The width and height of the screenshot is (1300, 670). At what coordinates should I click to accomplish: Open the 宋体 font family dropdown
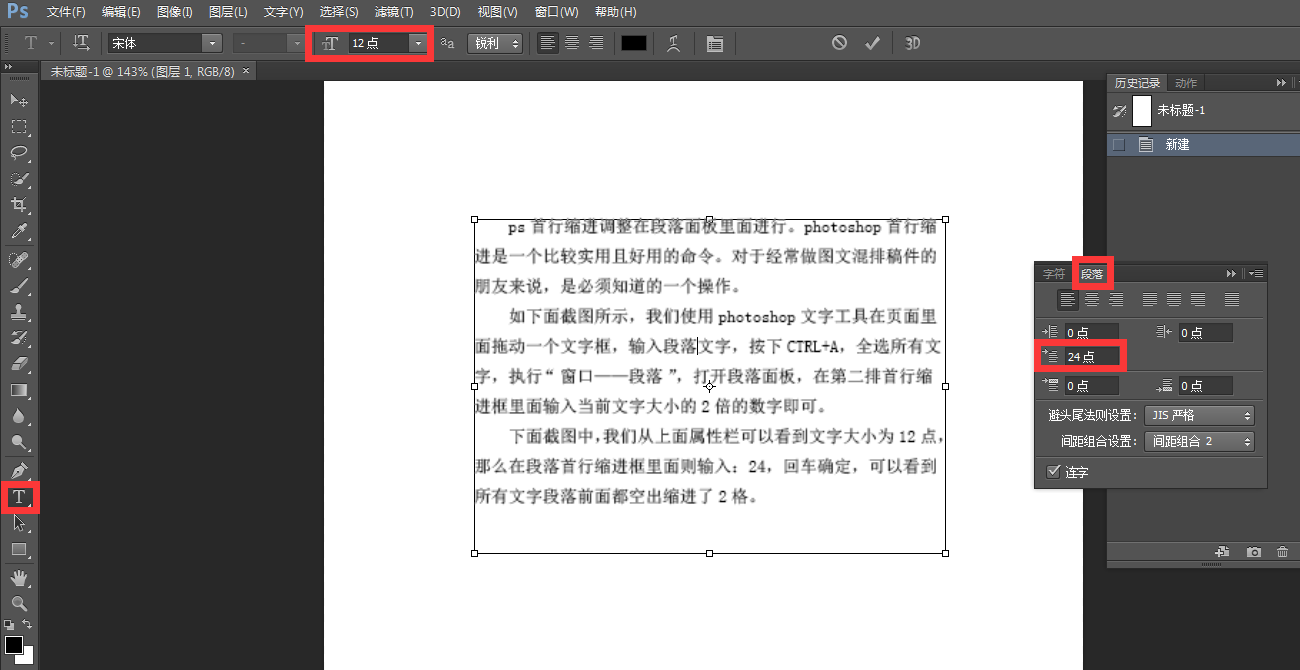tap(211, 43)
